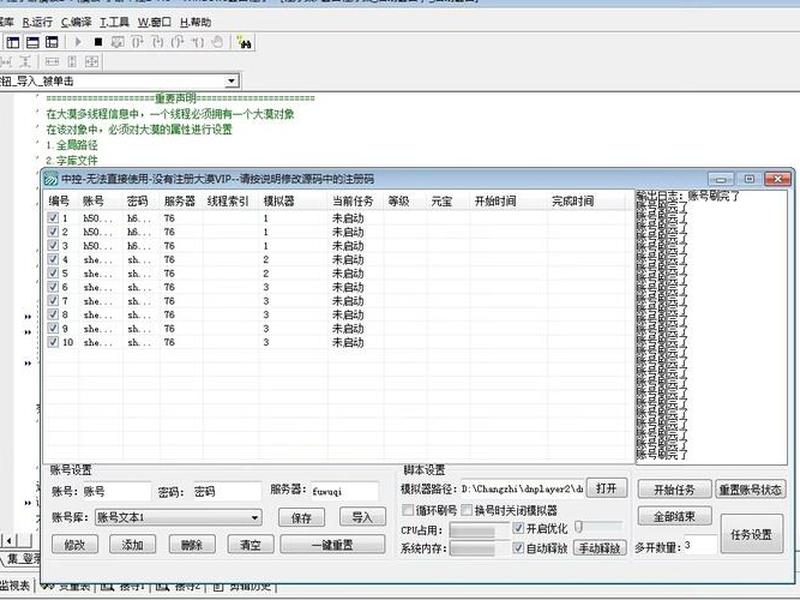Click the Stop black square toolbar icon

pos(98,42)
